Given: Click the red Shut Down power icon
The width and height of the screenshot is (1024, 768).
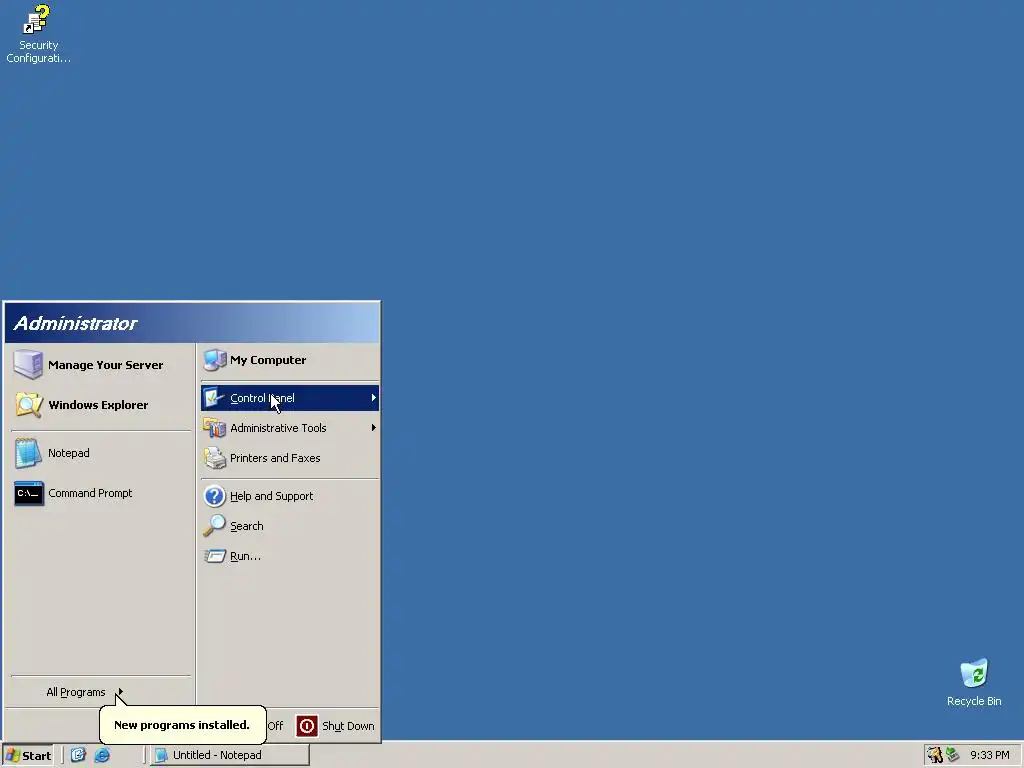Looking at the screenshot, I should [307, 726].
